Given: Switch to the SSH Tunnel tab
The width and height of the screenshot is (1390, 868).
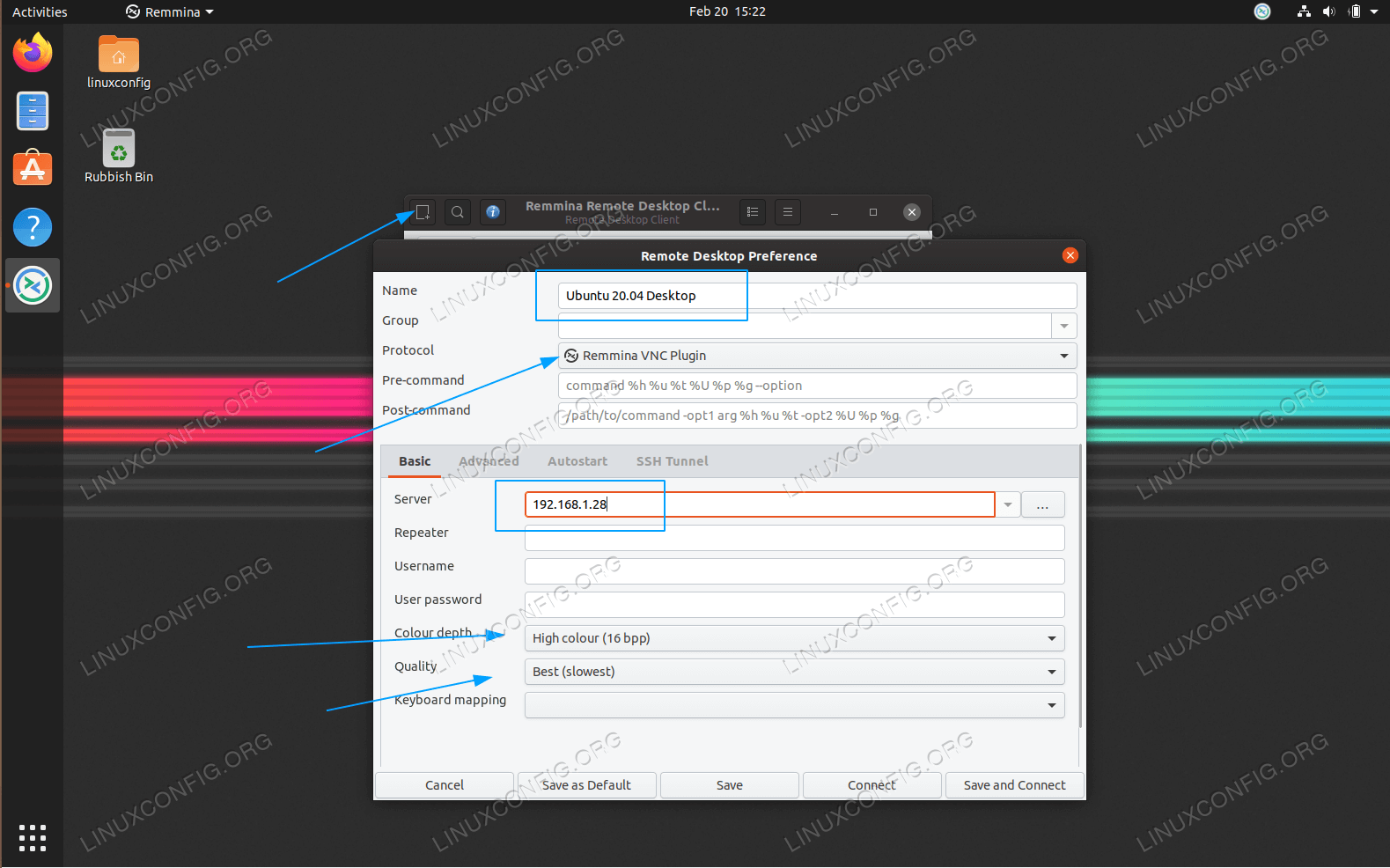Looking at the screenshot, I should pyautogui.click(x=672, y=461).
